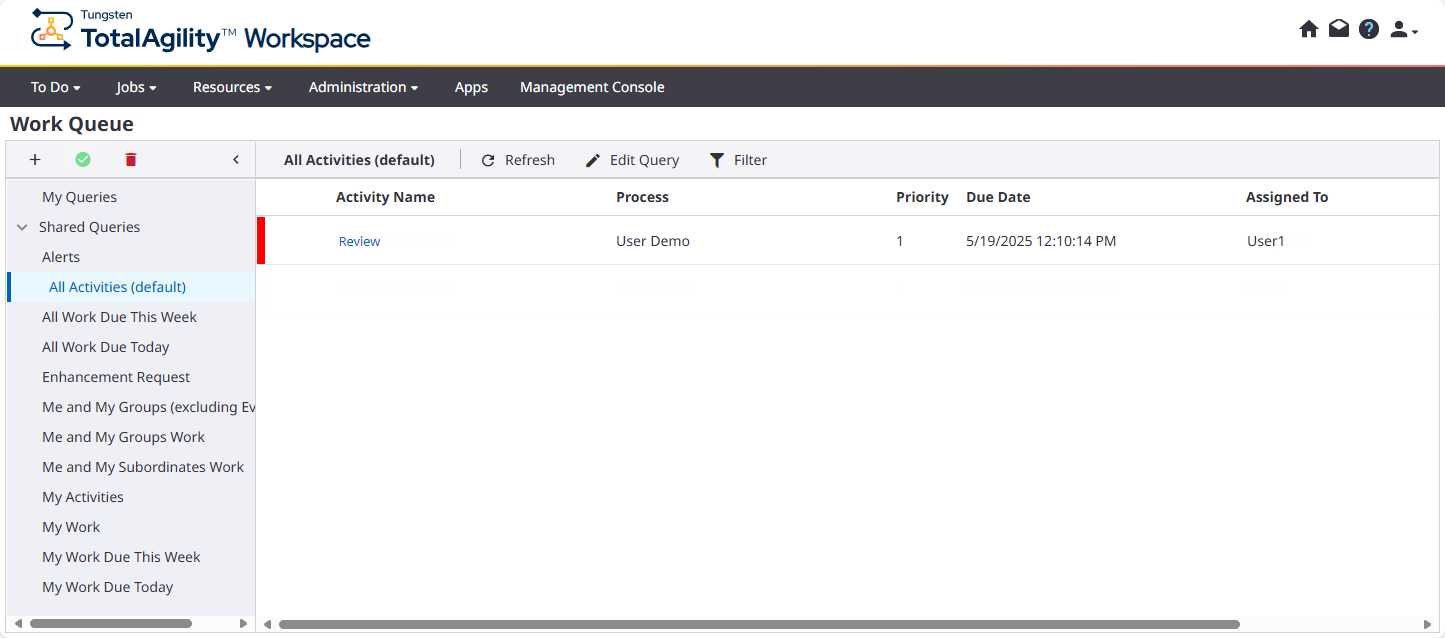The width and height of the screenshot is (1445, 638).
Task: Click the Add new query plus icon
Action: coord(34,159)
